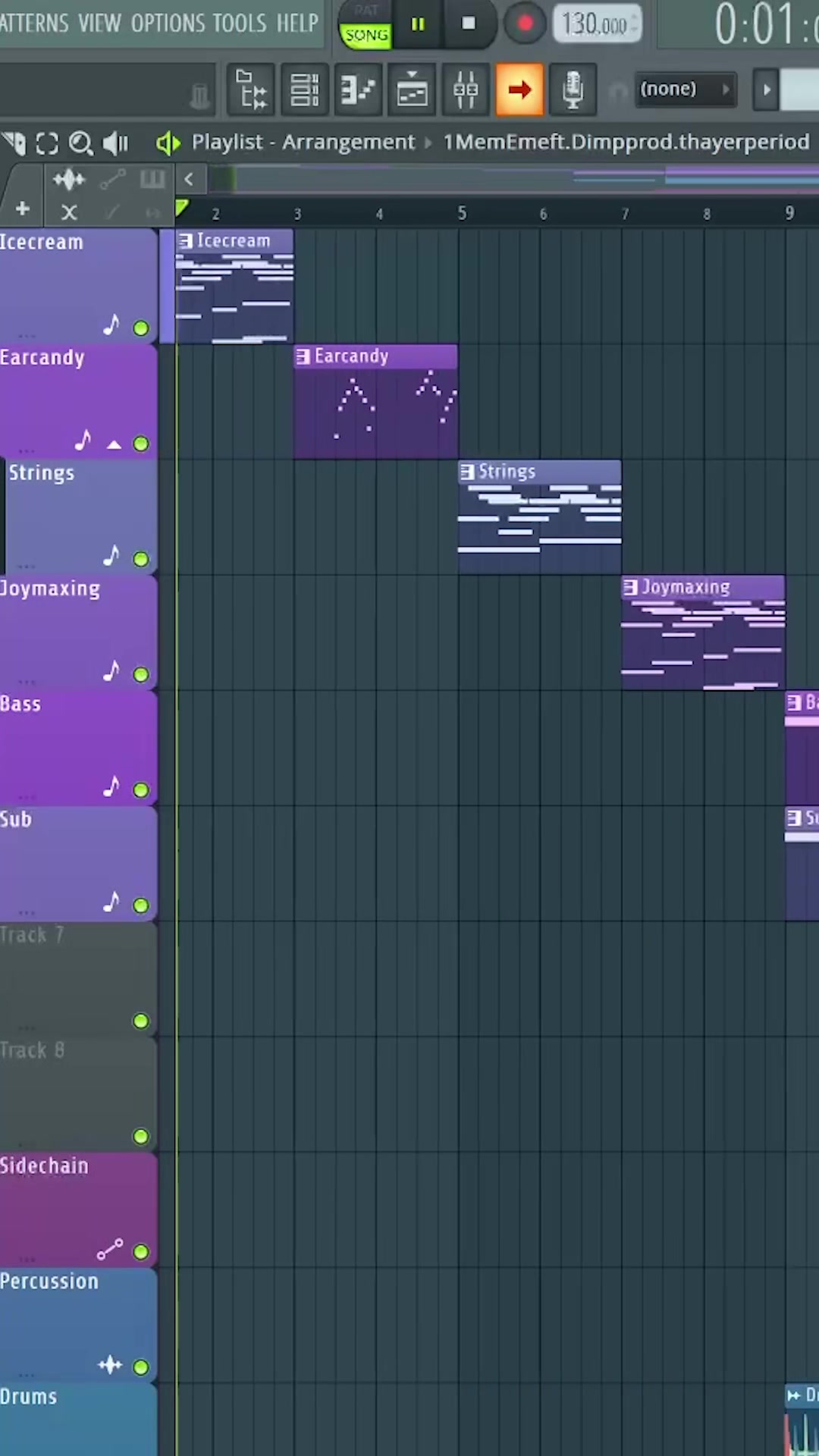Mute the Earcandy track
Viewport: 819px width, 1456px height.
pos(140,444)
